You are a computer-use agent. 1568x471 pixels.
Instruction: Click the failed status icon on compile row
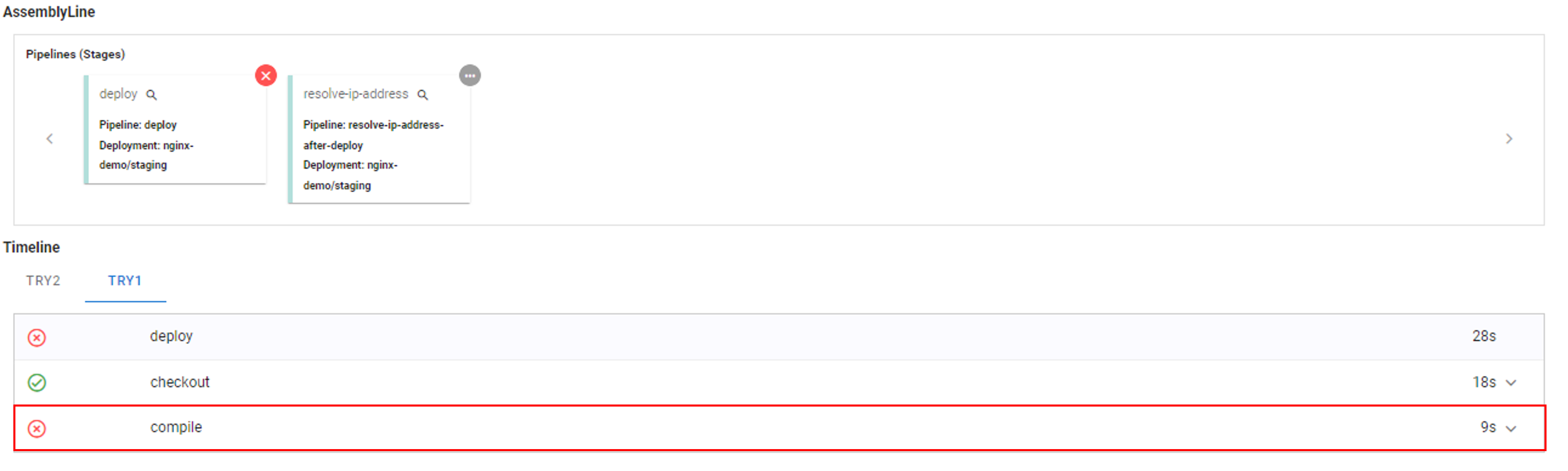(x=37, y=428)
